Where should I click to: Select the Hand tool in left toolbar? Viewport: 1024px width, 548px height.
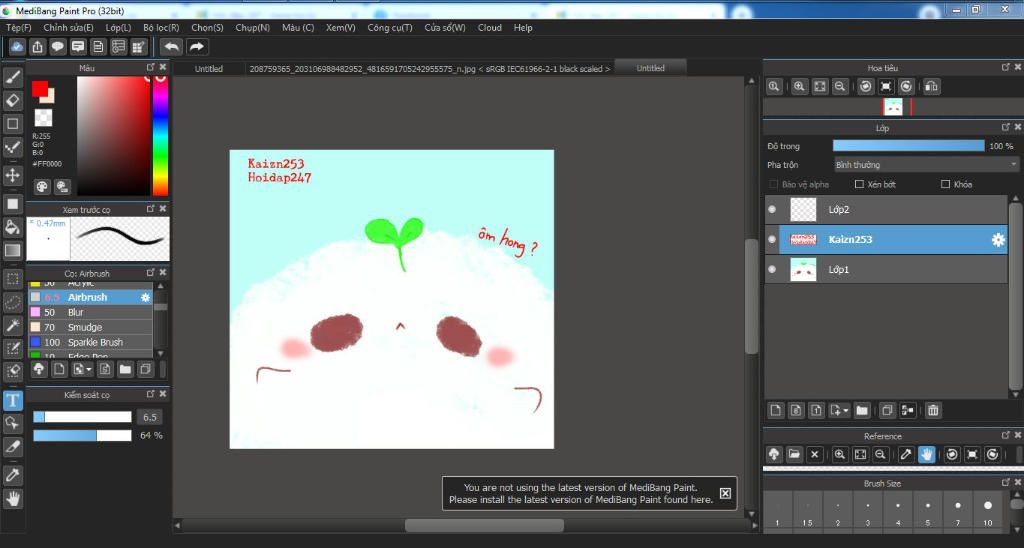tap(12, 499)
